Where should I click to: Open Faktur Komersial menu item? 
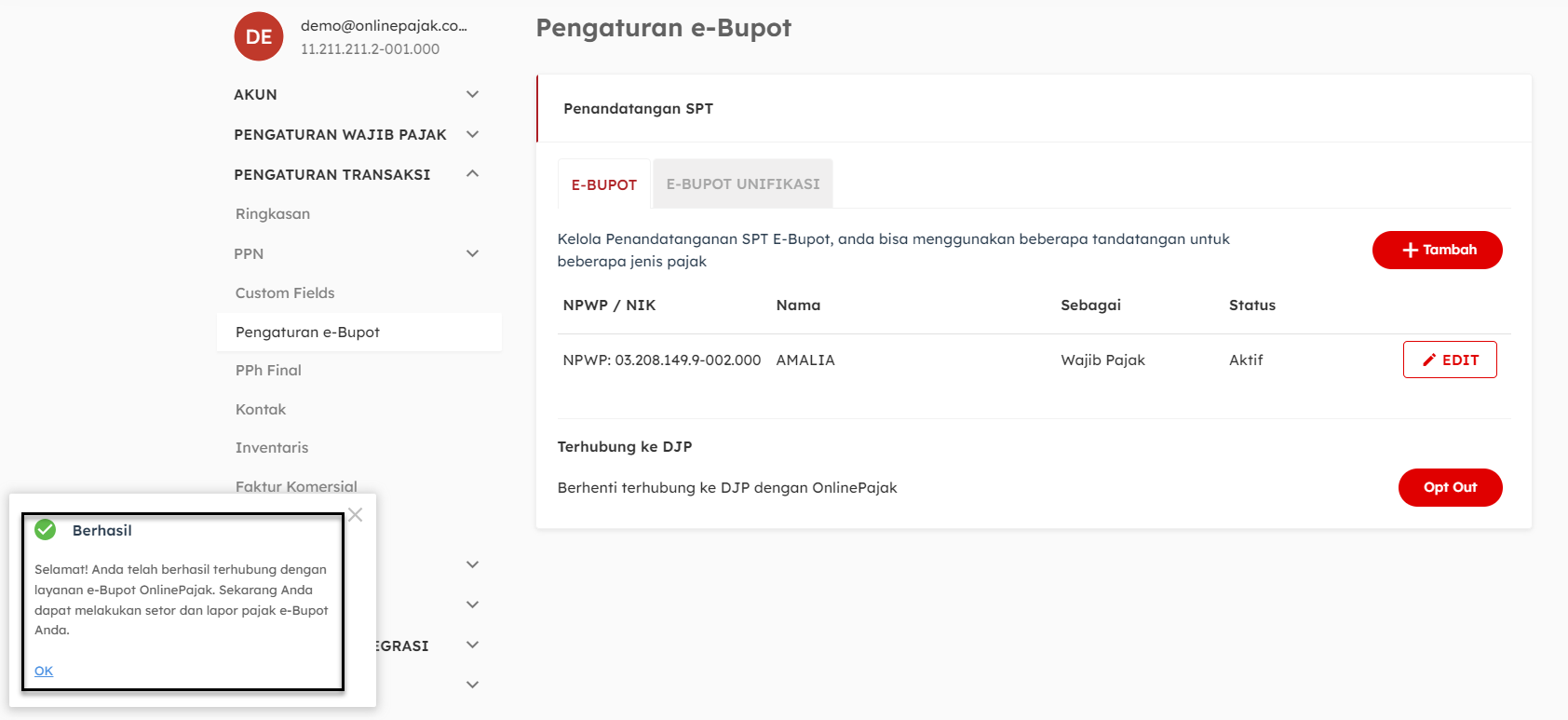pos(296,485)
